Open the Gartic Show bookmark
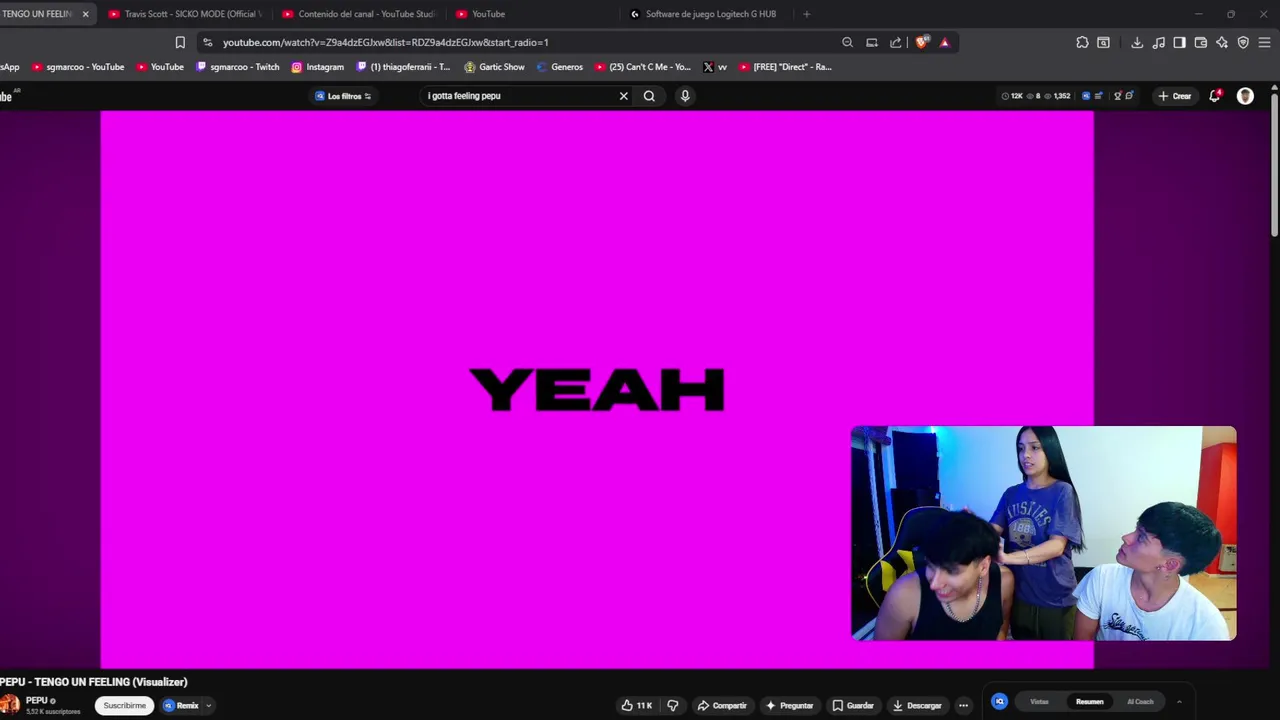This screenshot has width=1280, height=720. pos(494,67)
